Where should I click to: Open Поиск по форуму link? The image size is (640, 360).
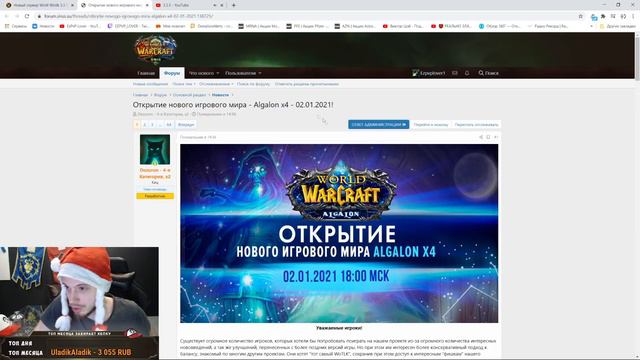[x=253, y=84]
